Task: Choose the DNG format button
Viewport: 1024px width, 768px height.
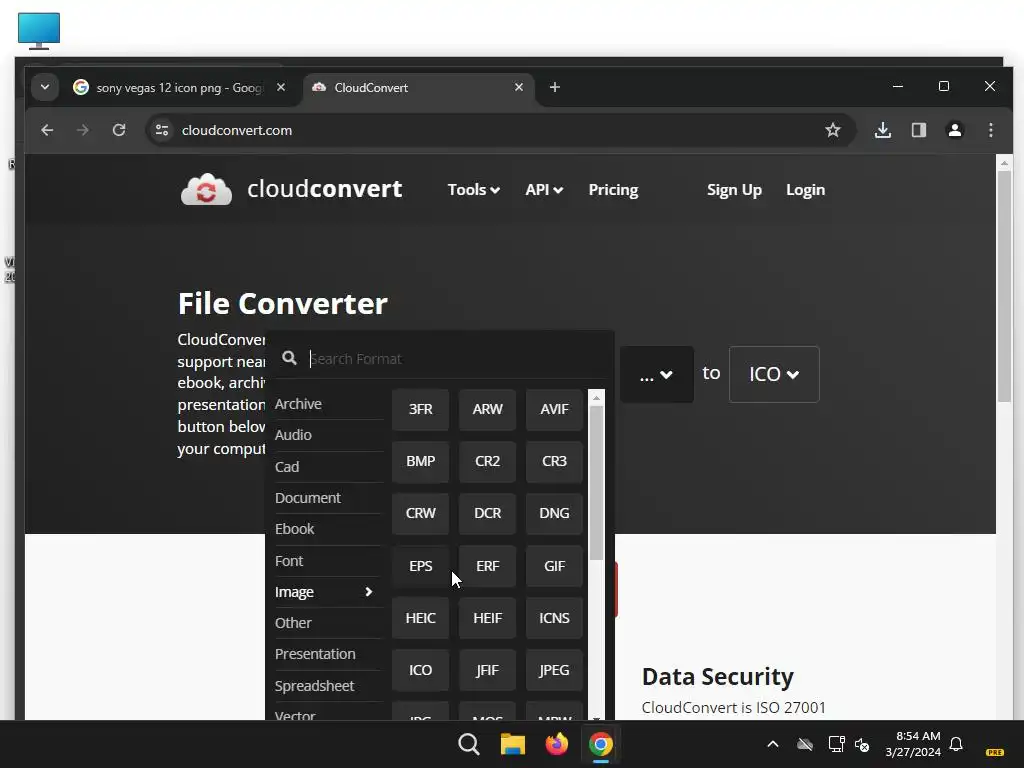Action: pos(554,513)
